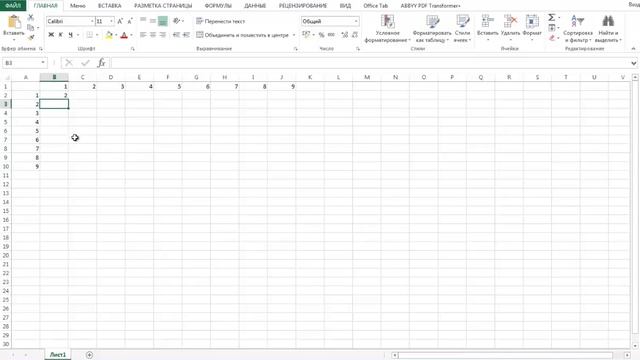The width and height of the screenshot is (640, 360).
Task: Click the decrease decimal places icon
Action: (355, 35)
